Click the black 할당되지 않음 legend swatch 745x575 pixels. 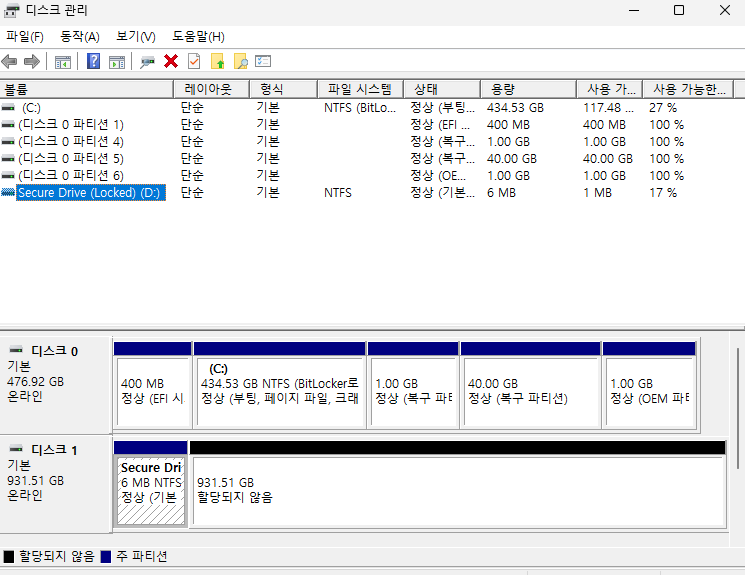tap(9, 556)
